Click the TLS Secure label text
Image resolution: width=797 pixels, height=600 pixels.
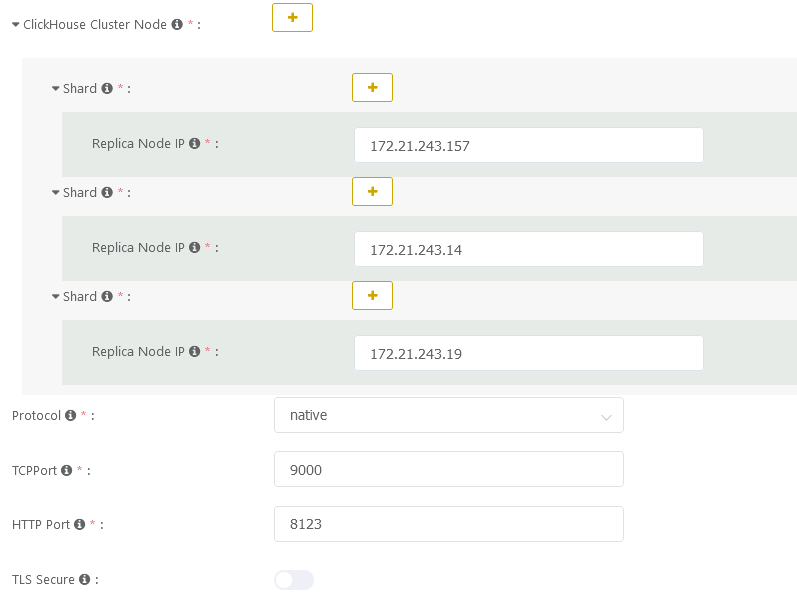(43, 579)
